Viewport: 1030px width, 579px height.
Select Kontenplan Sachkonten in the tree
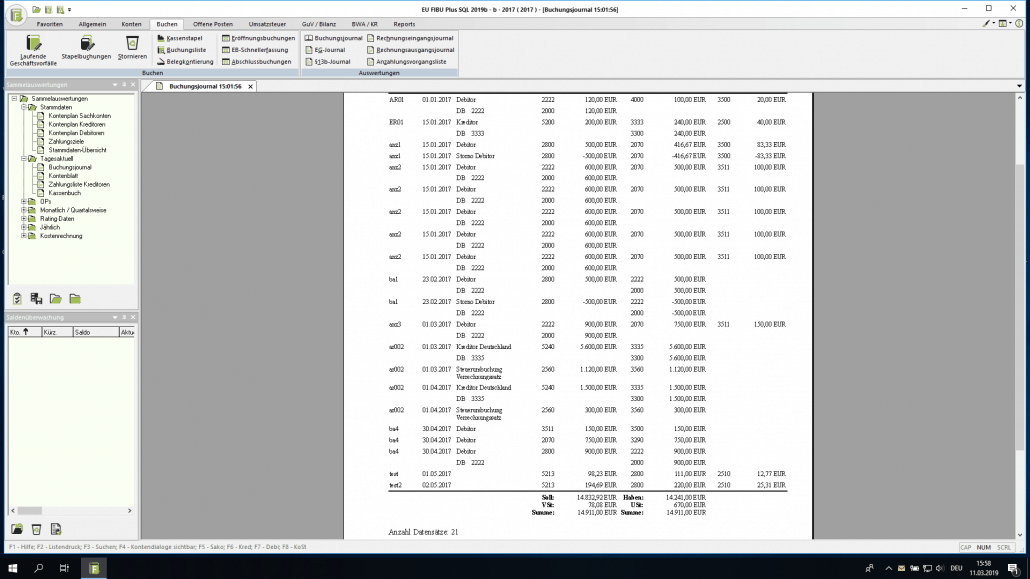tap(79, 116)
